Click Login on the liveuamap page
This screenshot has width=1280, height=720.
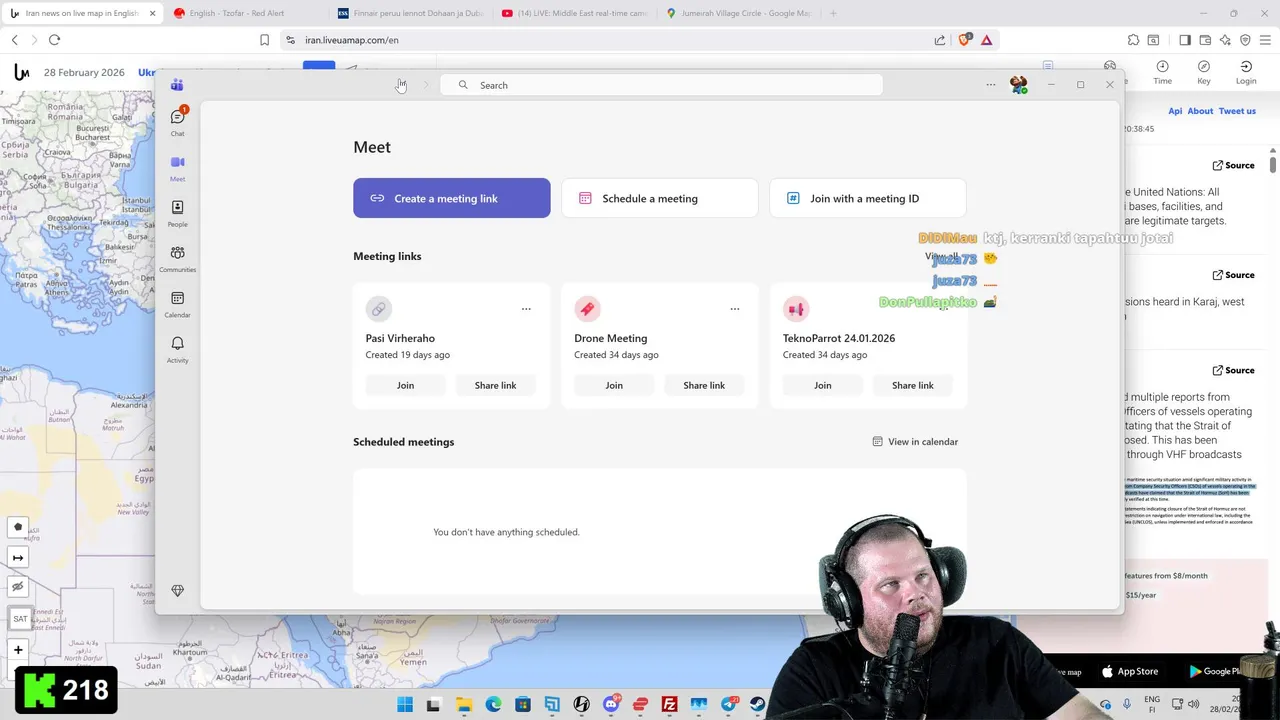pos(1246,72)
